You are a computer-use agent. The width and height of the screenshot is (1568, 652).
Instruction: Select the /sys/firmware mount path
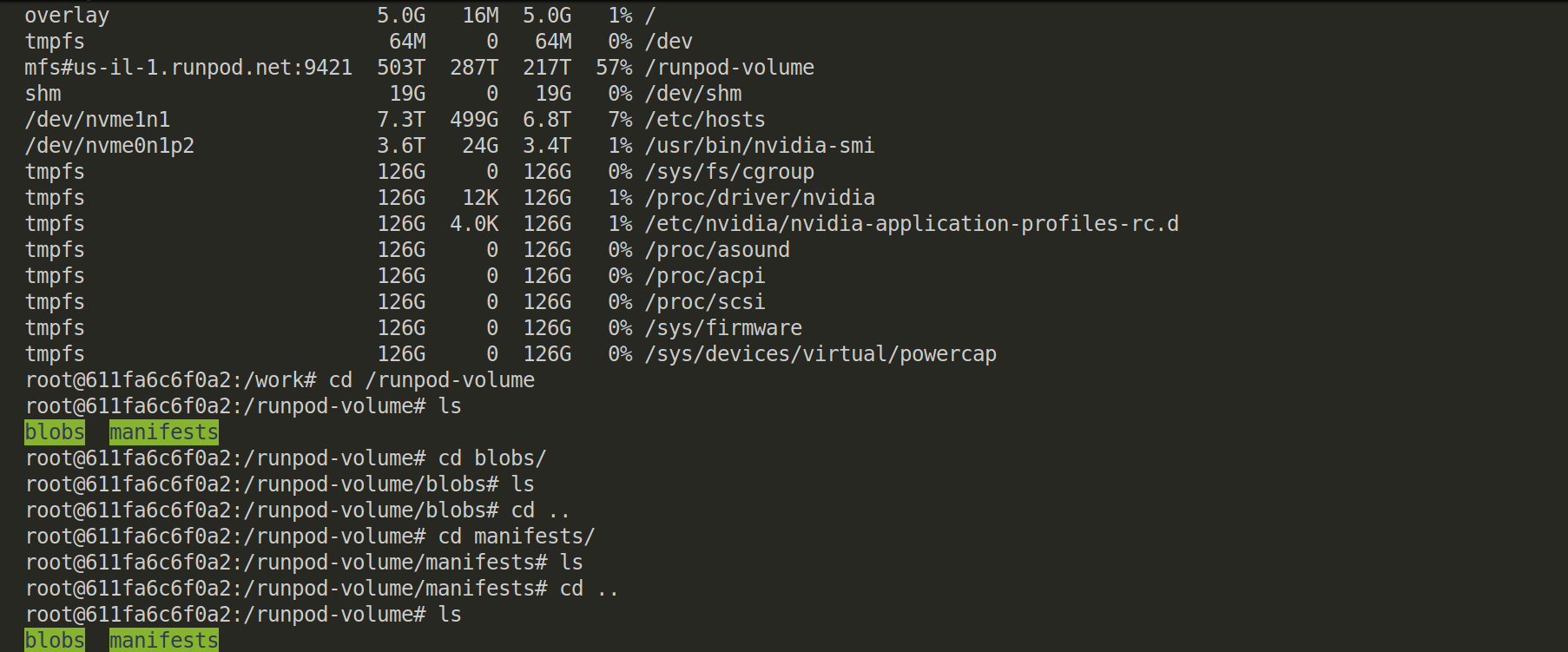click(723, 328)
